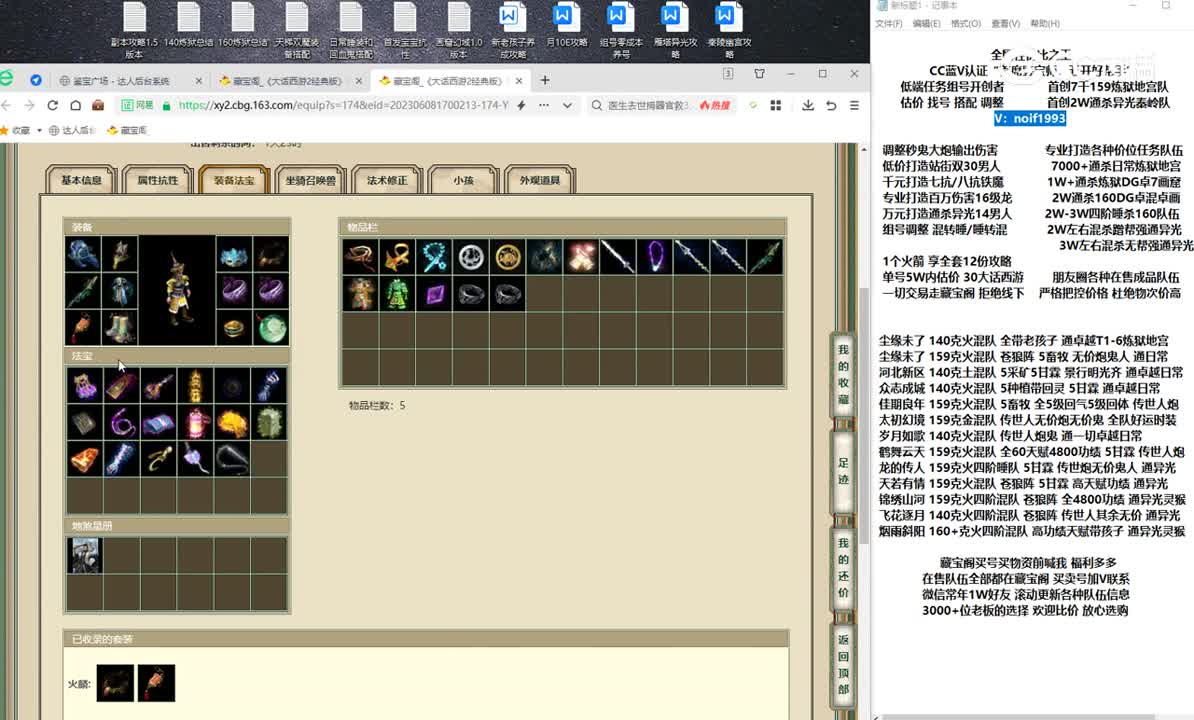This screenshot has width=1194, height=720.
Task: Expand the address bar history dropdown
Action: (567, 105)
